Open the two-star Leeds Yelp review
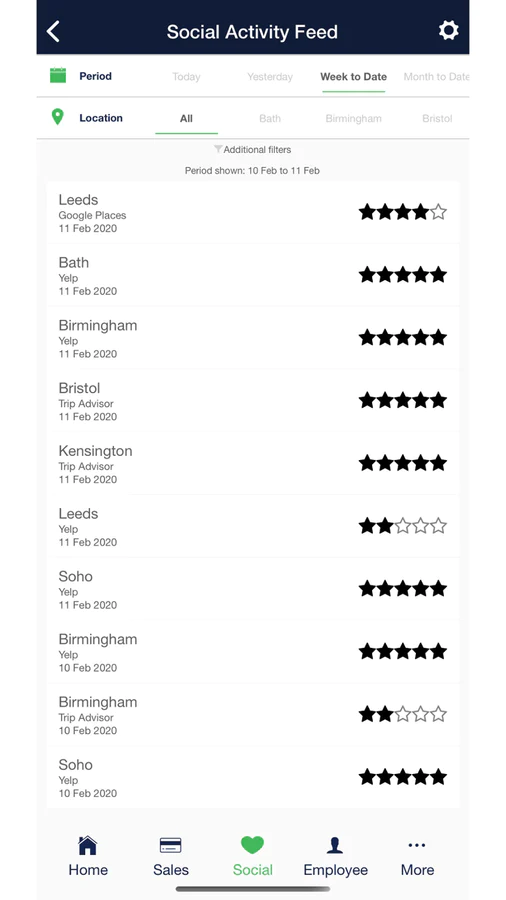506x900 pixels. point(253,526)
